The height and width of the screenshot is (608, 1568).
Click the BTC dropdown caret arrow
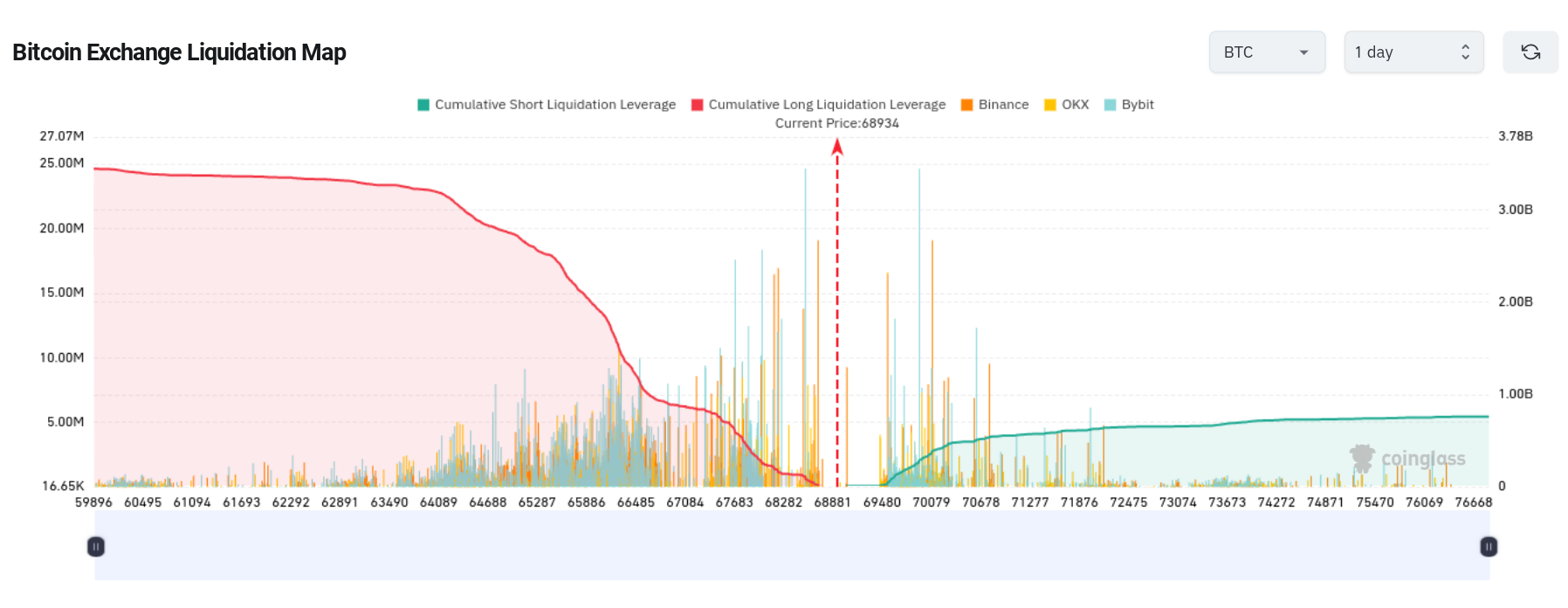coord(1303,52)
